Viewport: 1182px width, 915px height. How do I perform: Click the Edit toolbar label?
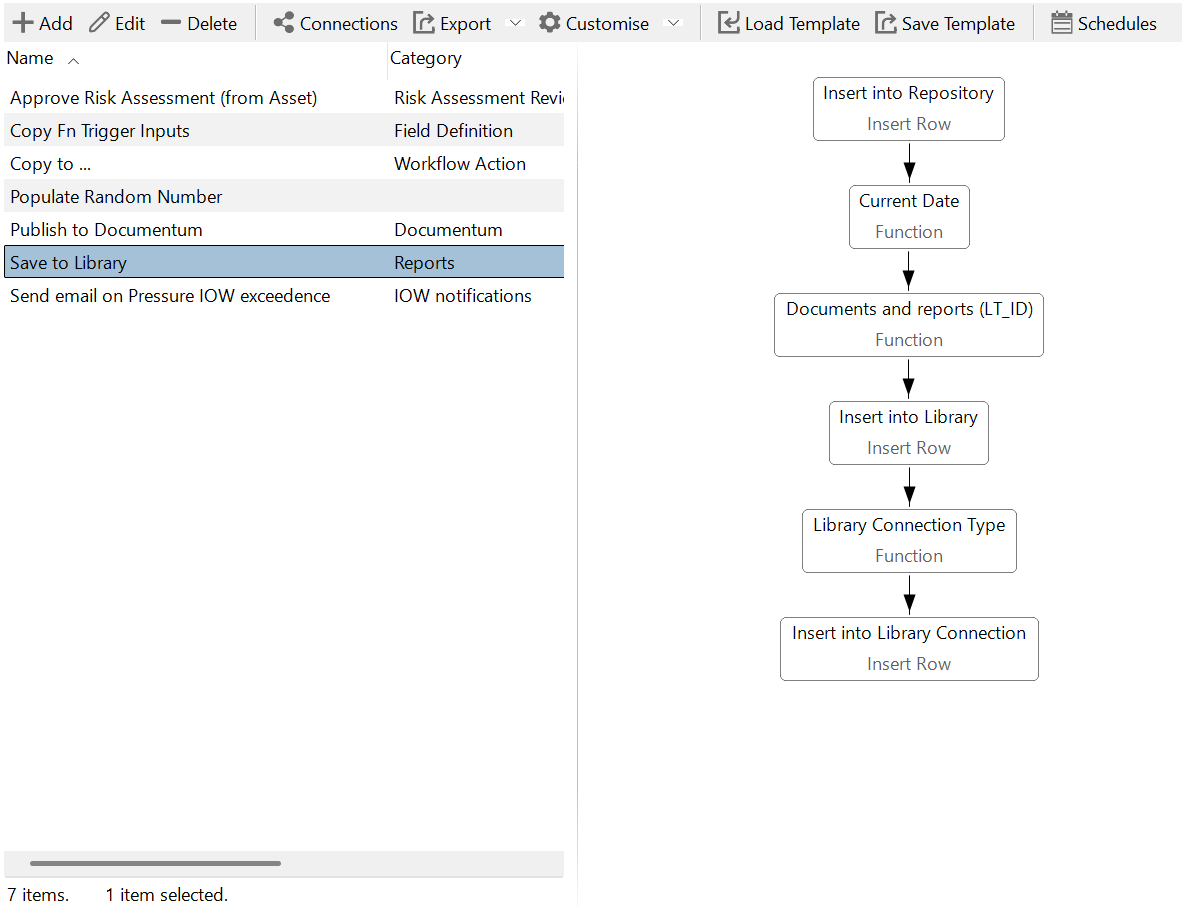(130, 23)
